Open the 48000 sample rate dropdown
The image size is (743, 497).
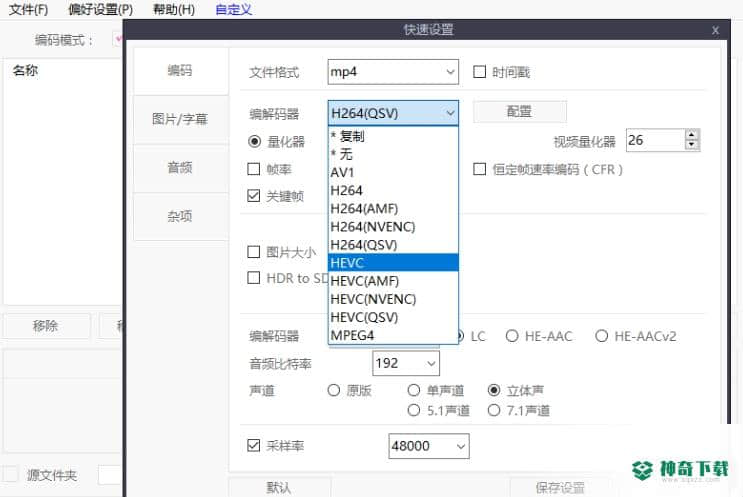tap(429, 446)
